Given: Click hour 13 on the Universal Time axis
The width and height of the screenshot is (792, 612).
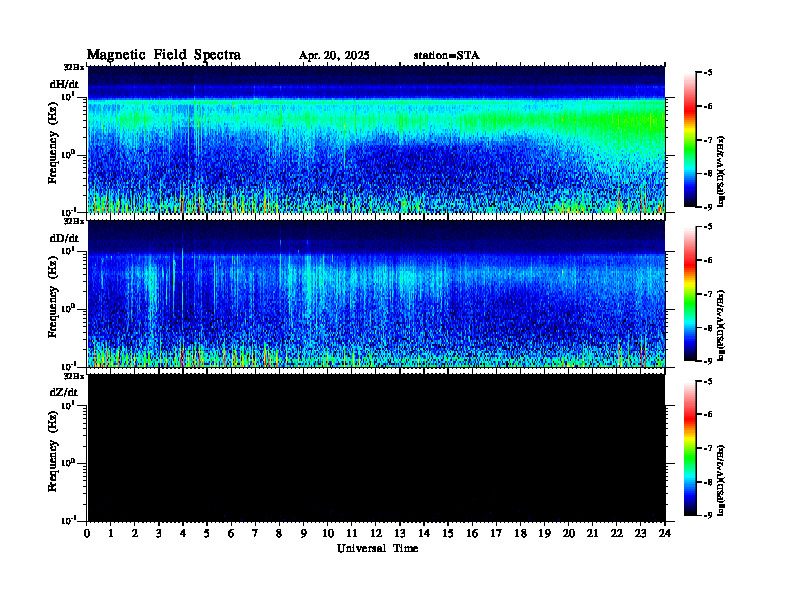Looking at the screenshot, I should tap(400, 533).
